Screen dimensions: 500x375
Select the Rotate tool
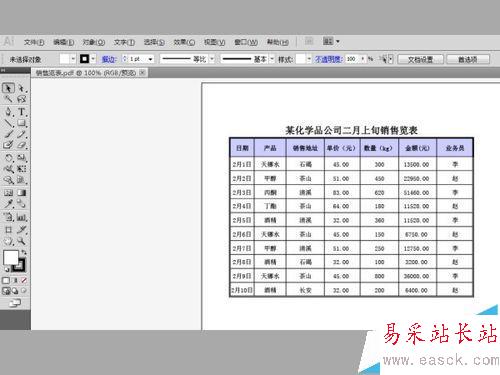point(8,158)
